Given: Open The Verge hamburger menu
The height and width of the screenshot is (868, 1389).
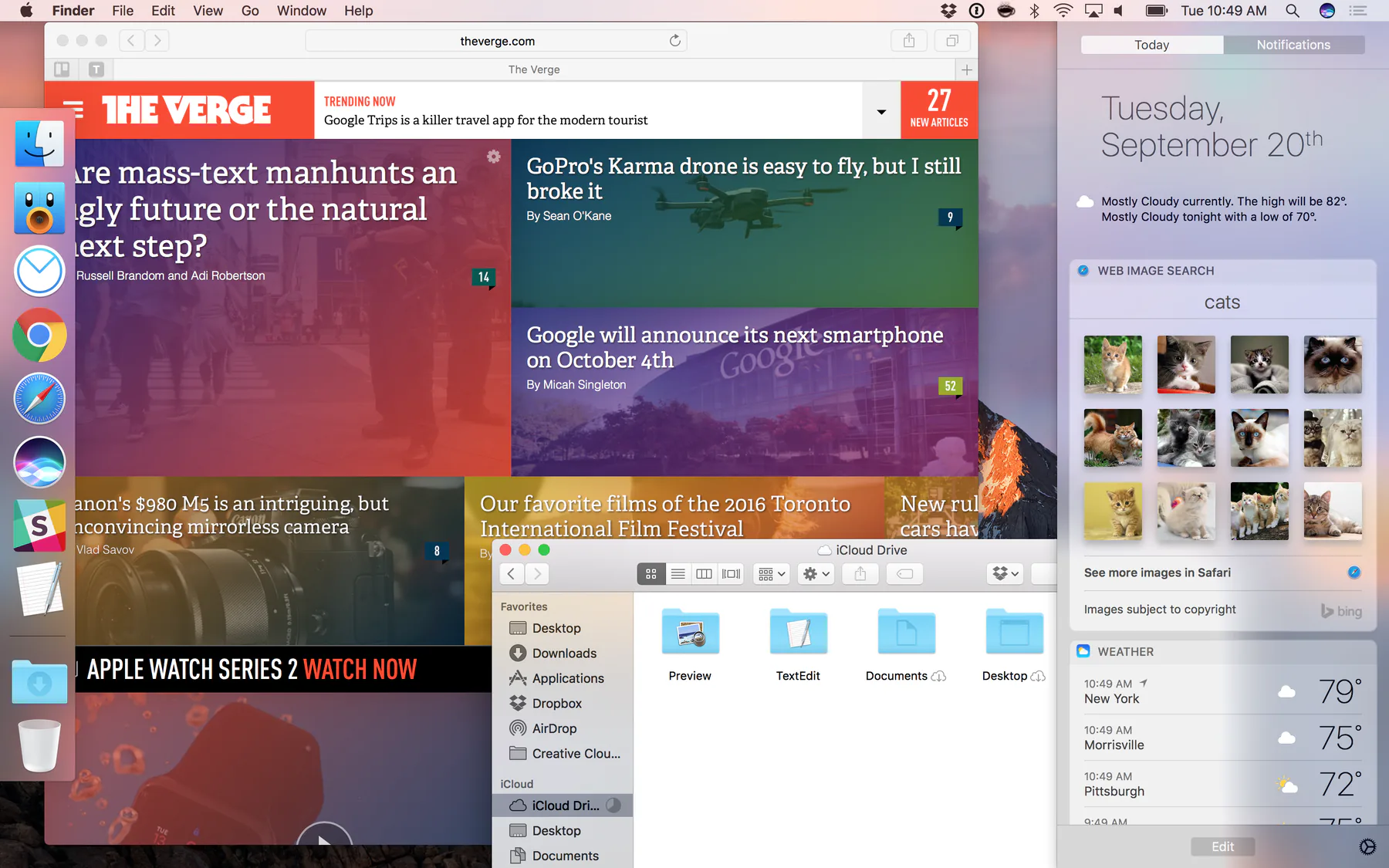Looking at the screenshot, I should point(73,109).
